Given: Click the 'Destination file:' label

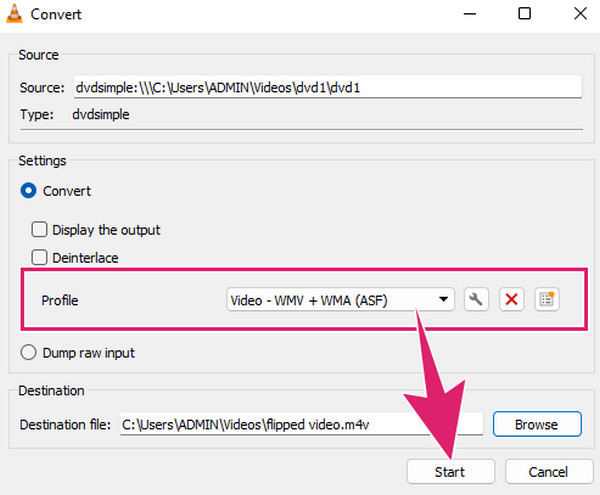Looking at the screenshot, I should 65,425.
